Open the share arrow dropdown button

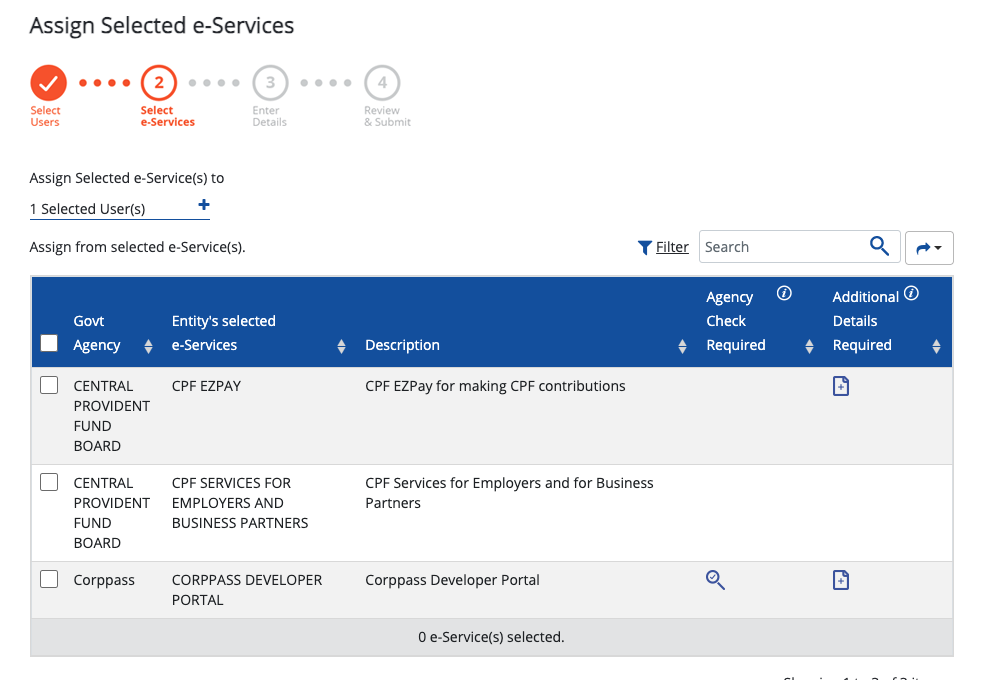(x=929, y=247)
